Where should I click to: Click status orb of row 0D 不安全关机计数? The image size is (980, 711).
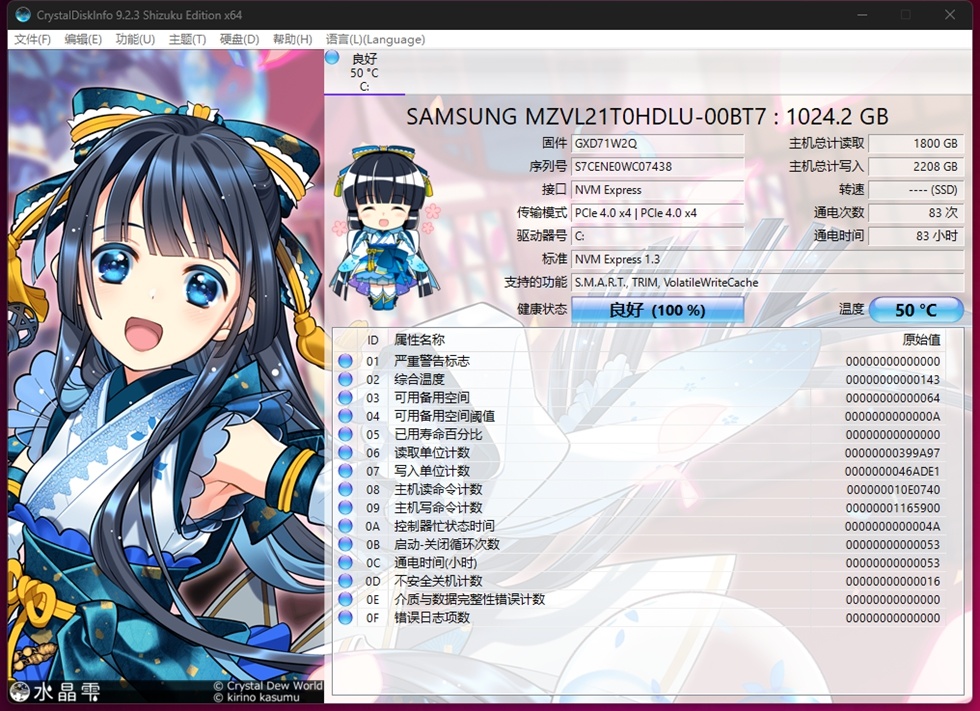pyautogui.click(x=345, y=580)
